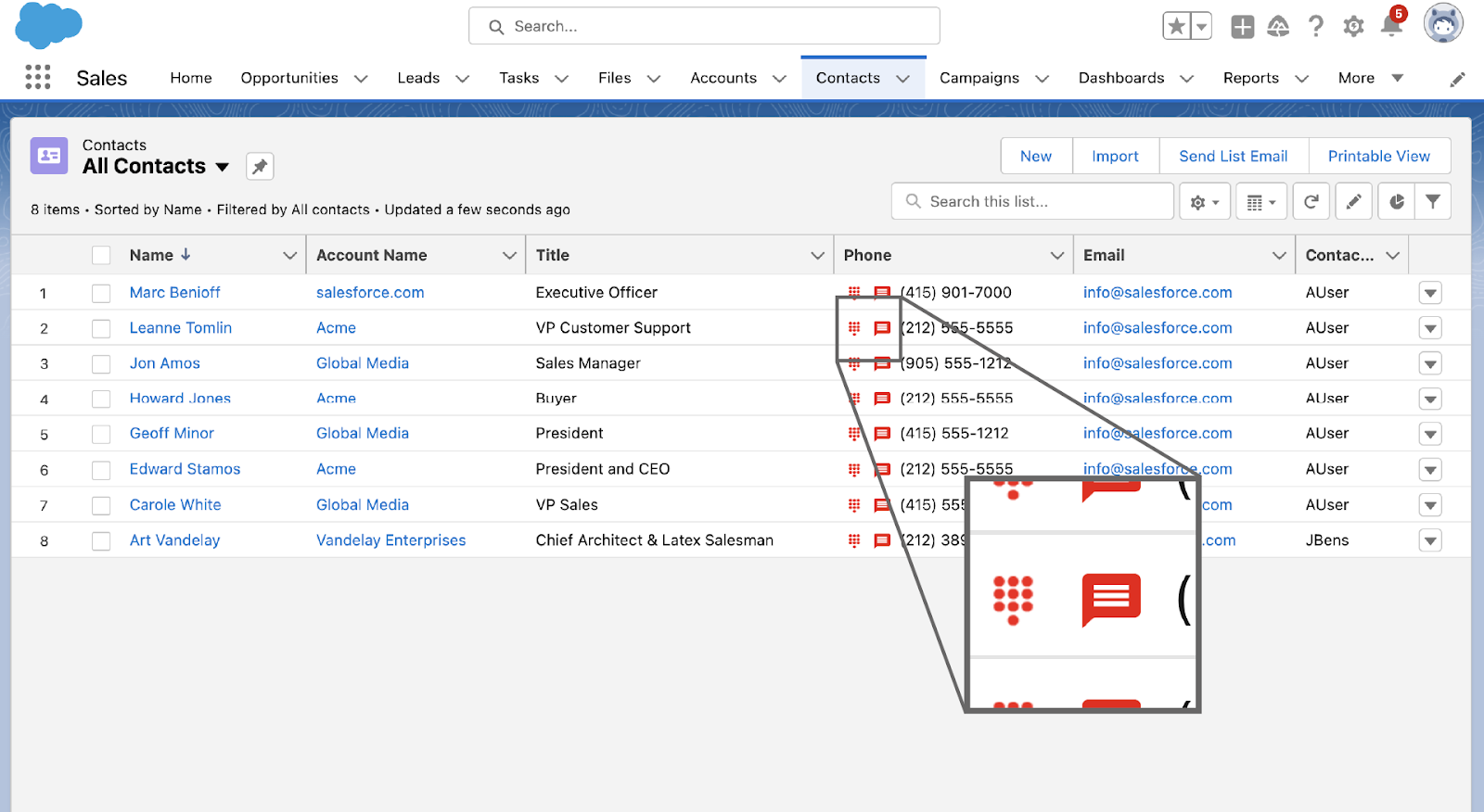Open the notifications bell
This screenshot has width=1484, height=812.
(1391, 26)
